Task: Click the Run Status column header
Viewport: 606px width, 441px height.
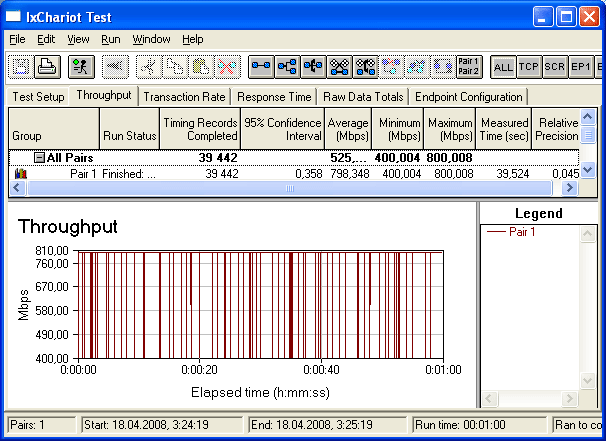Action: 129,129
